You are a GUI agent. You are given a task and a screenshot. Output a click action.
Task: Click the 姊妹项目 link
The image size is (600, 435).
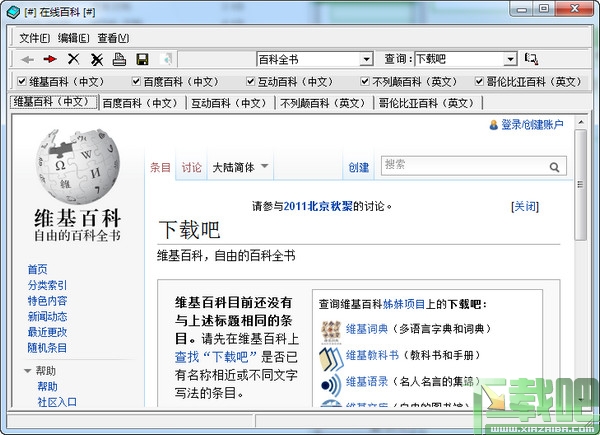tap(404, 304)
